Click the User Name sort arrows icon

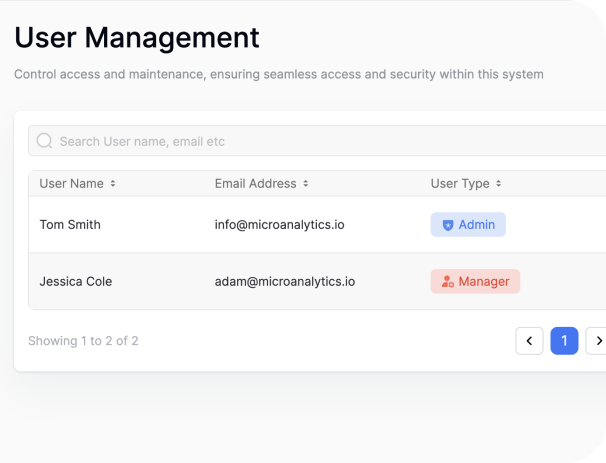tap(113, 184)
